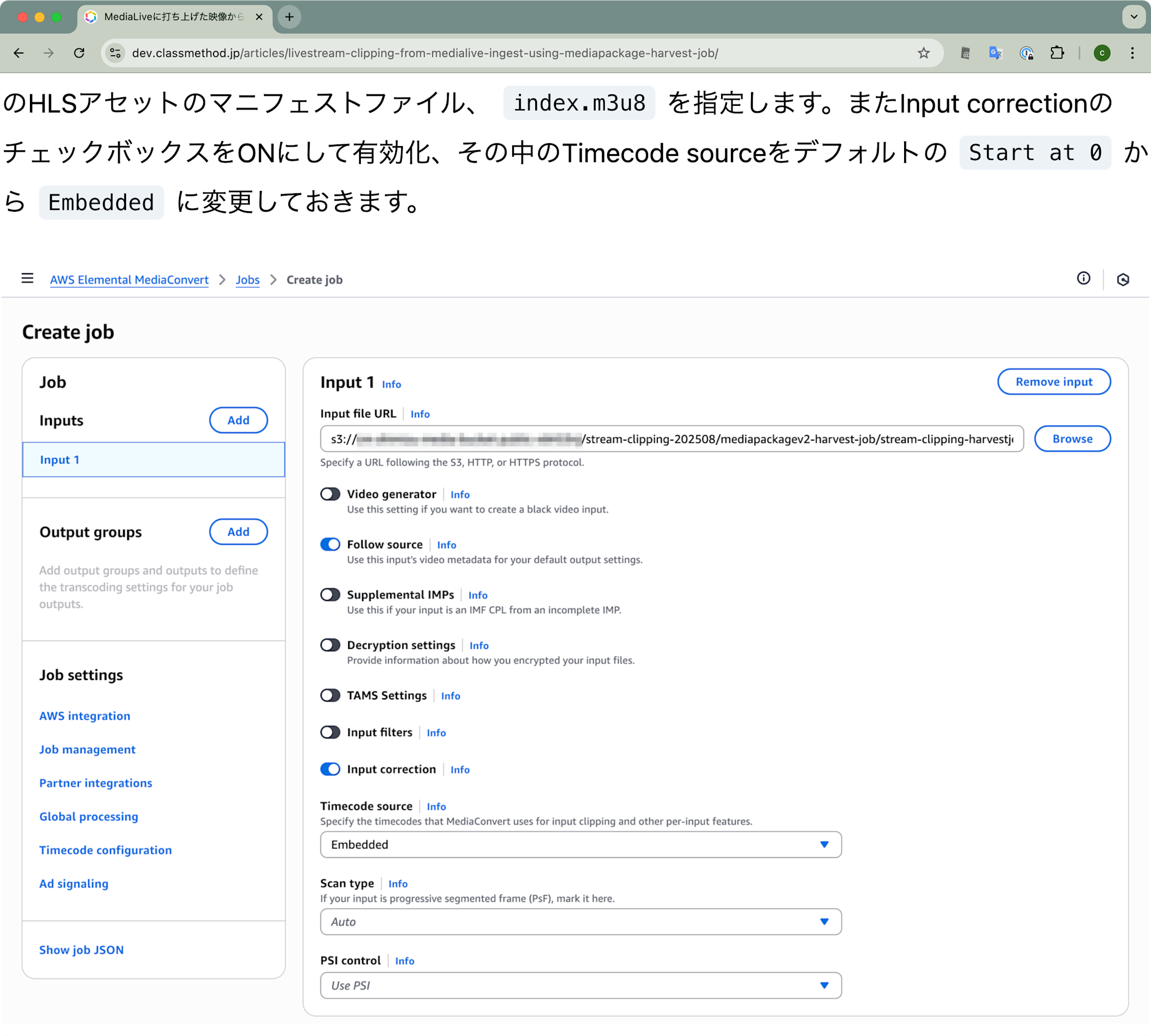The height and width of the screenshot is (1036, 1151).
Task: Open the Chrome profile avatar
Action: [x=1102, y=53]
